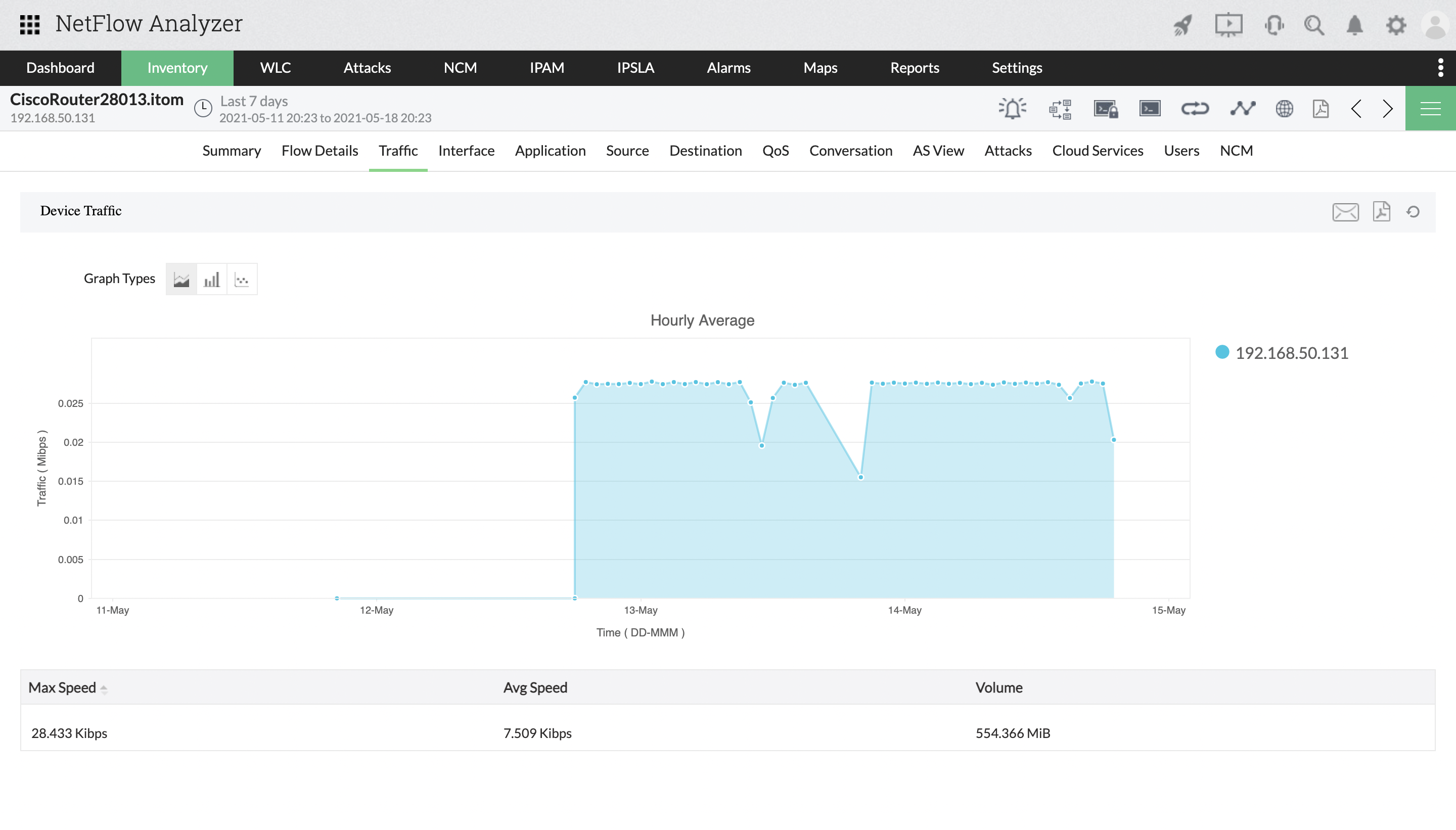This screenshot has width=1456, height=830.
Task: Toggle the 192.168.50.131 legend series
Action: pos(1291,353)
